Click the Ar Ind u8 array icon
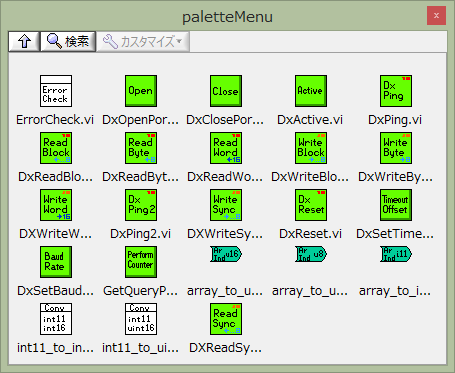The width and height of the screenshot is (455, 373). pos(311,254)
